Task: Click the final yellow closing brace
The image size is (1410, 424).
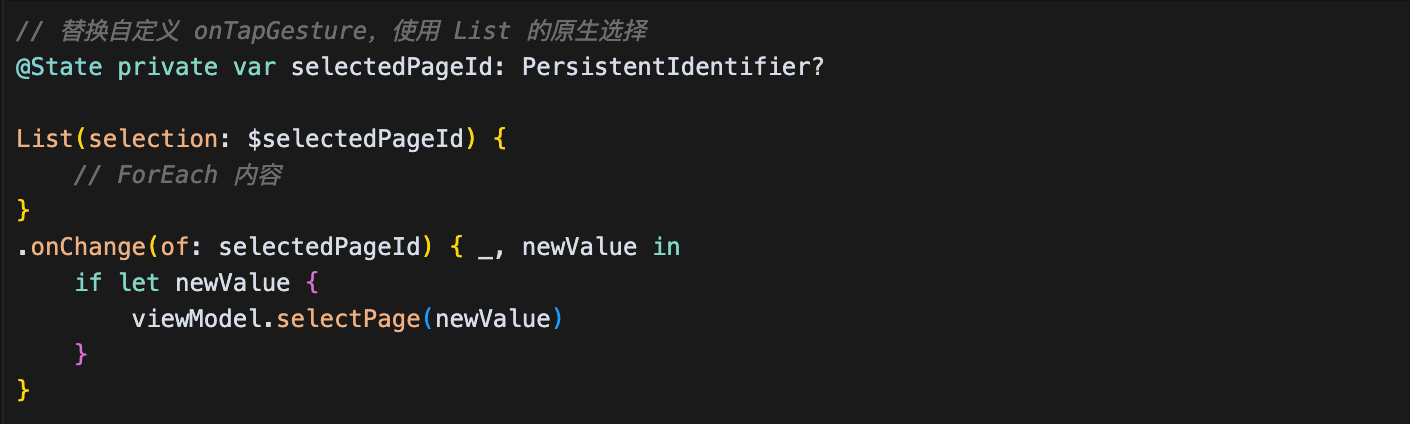Action: [24, 390]
